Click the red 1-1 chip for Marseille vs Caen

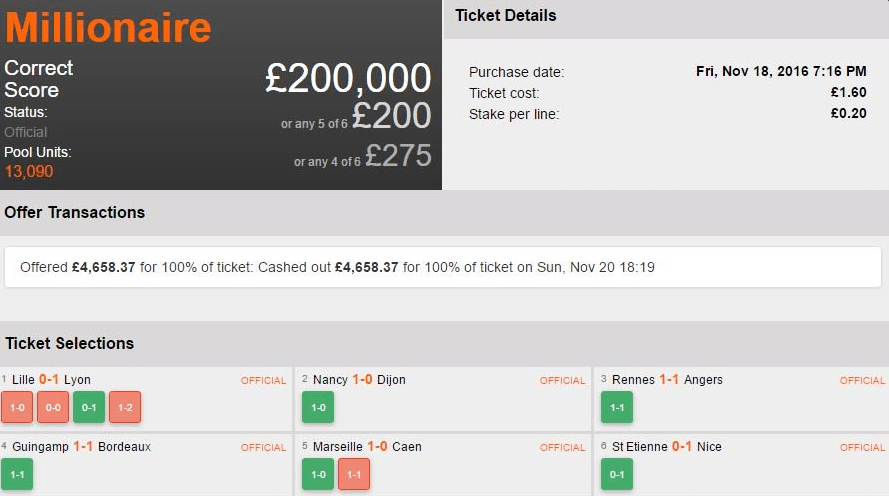click(354, 474)
